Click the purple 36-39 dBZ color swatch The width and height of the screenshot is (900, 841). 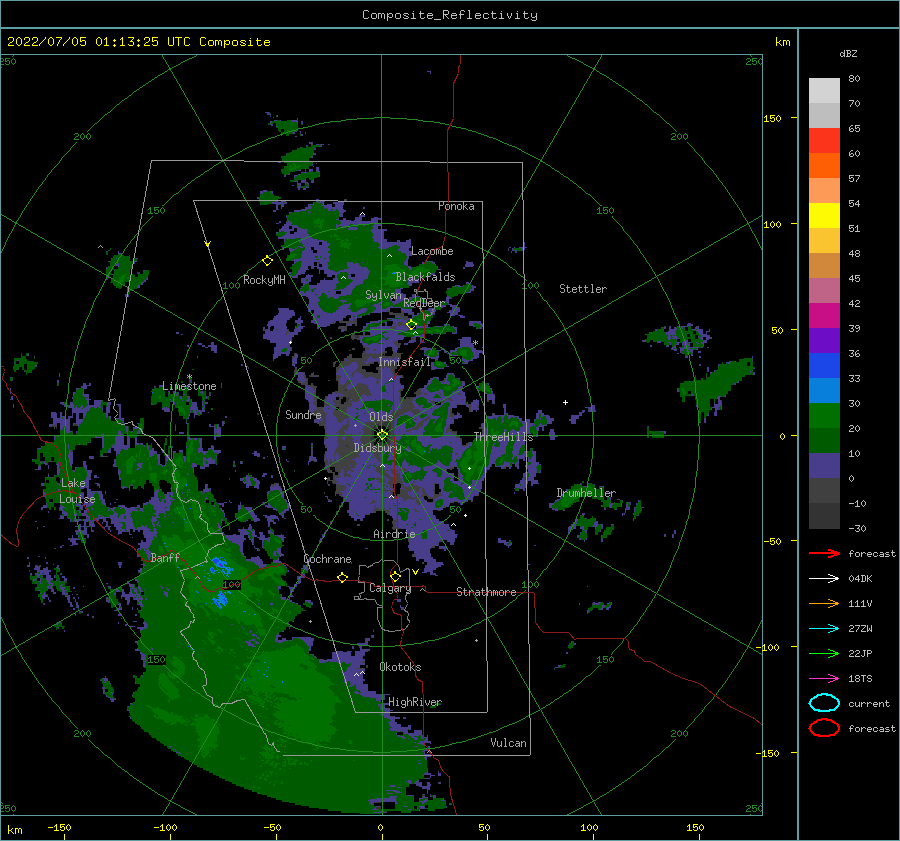click(x=824, y=340)
